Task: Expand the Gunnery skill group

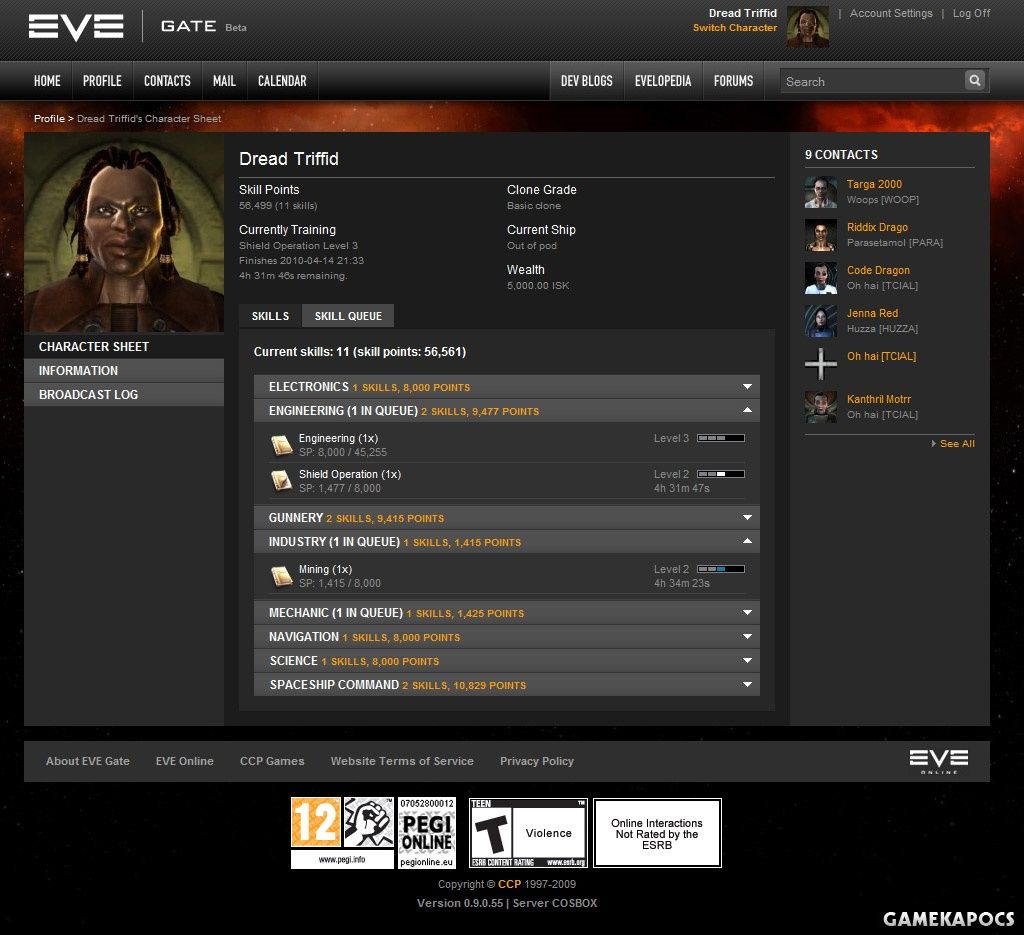Action: point(507,518)
